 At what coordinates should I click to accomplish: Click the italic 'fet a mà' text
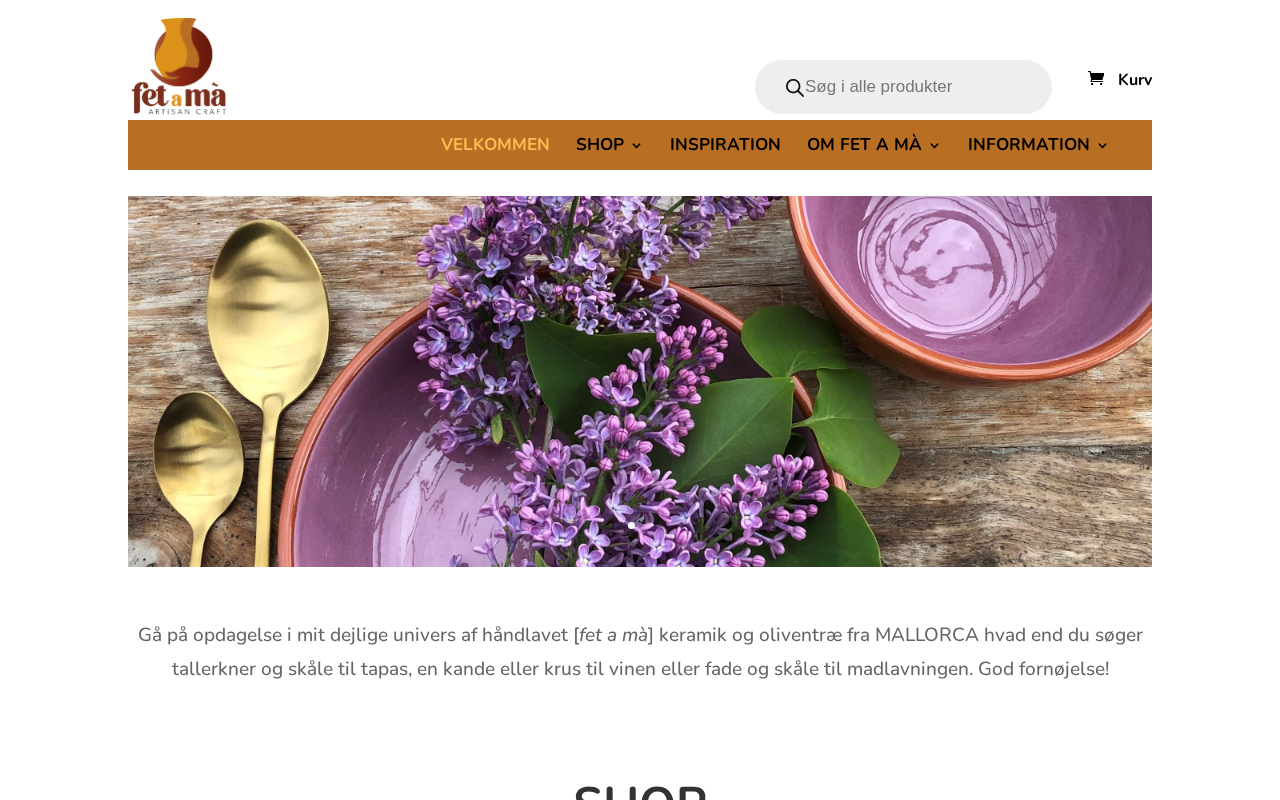point(613,635)
